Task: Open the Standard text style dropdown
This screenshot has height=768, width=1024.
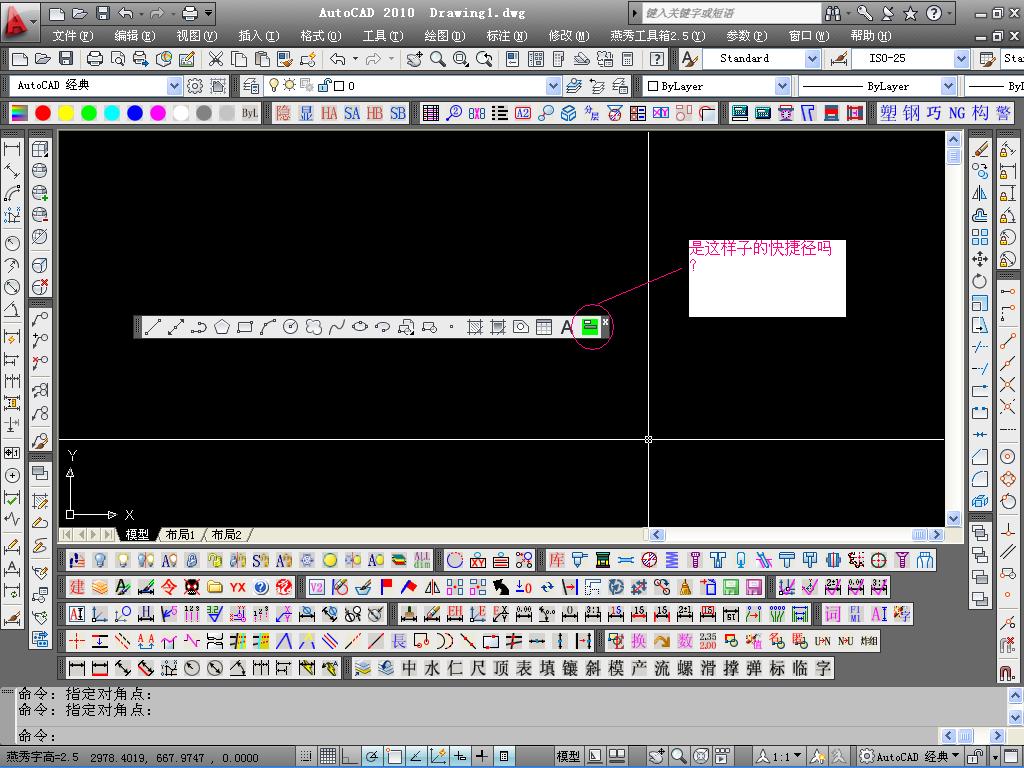Action: 812,59
